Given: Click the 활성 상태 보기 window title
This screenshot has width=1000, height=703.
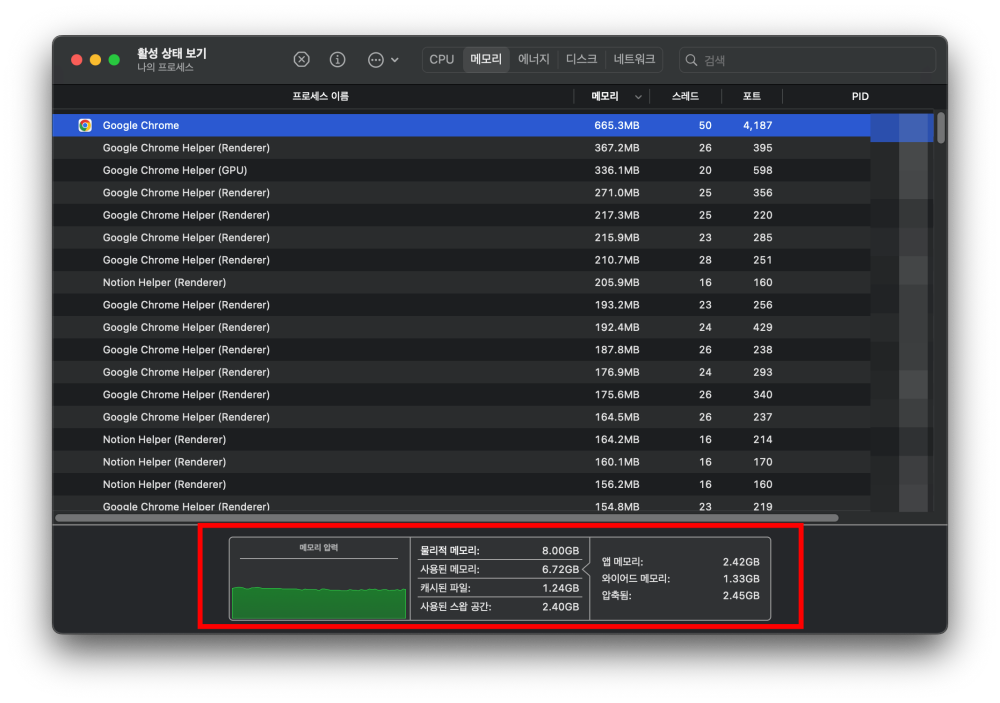Looking at the screenshot, I should 172,54.
